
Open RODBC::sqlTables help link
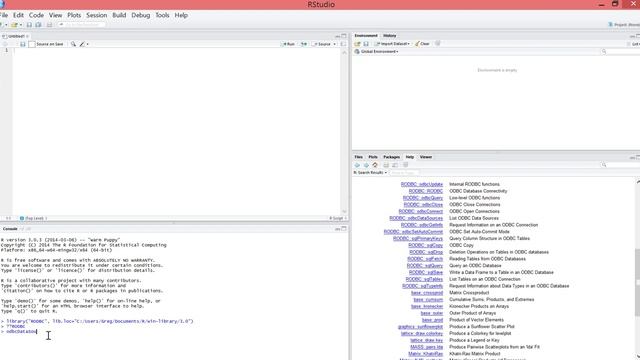(424, 279)
